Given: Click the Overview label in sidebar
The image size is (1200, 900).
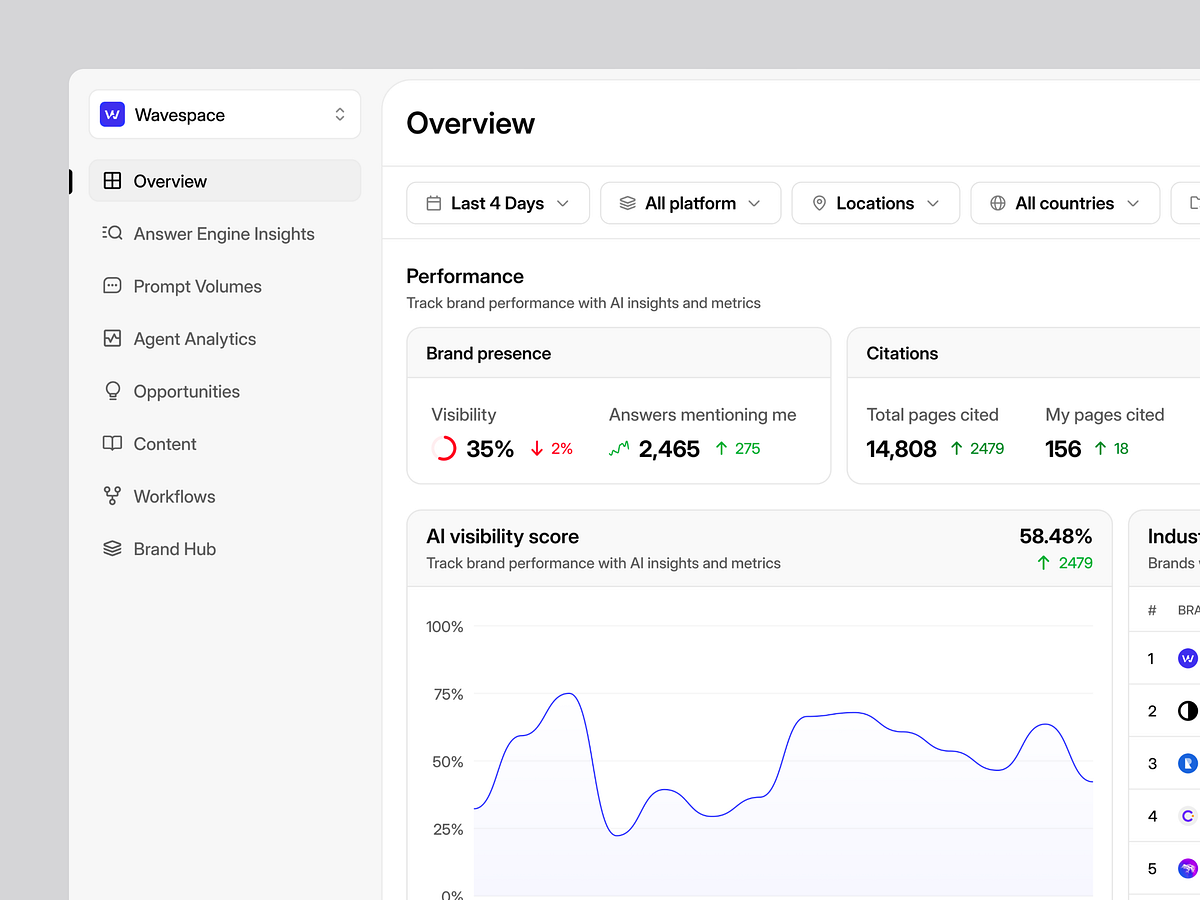Looking at the screenshot, I should [x=170, y=181].
